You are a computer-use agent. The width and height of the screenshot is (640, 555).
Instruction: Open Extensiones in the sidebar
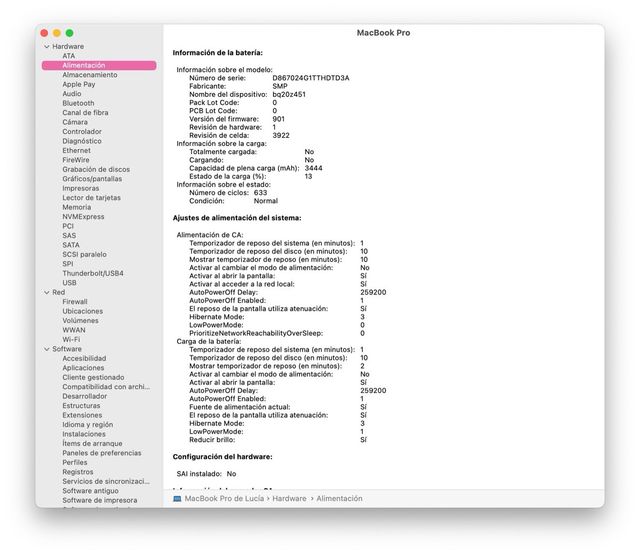click(x=82, y=415)
